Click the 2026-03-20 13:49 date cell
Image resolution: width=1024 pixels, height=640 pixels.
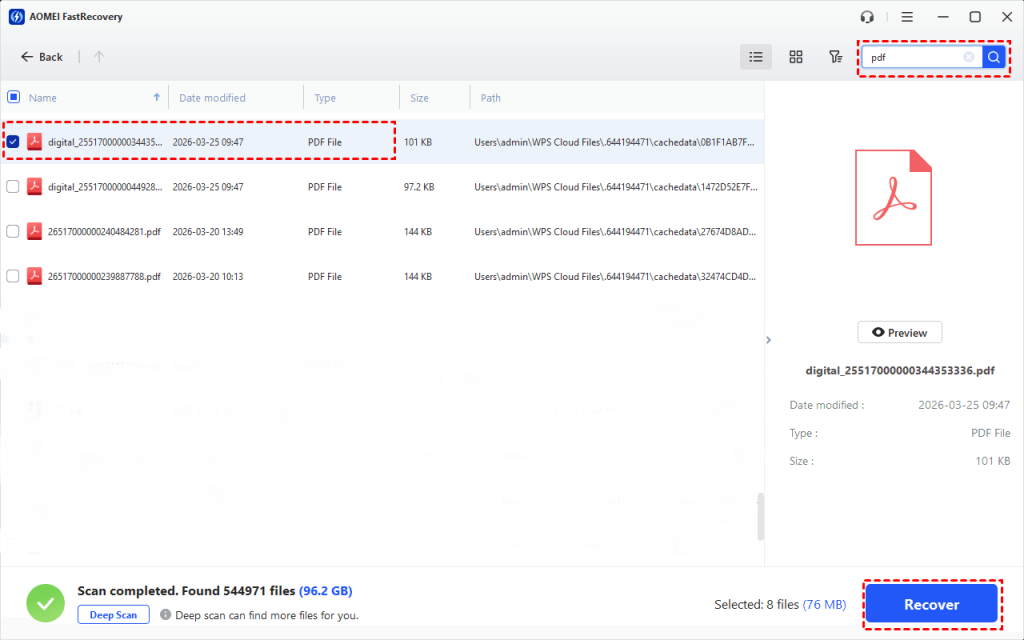[x=208, y=232]
